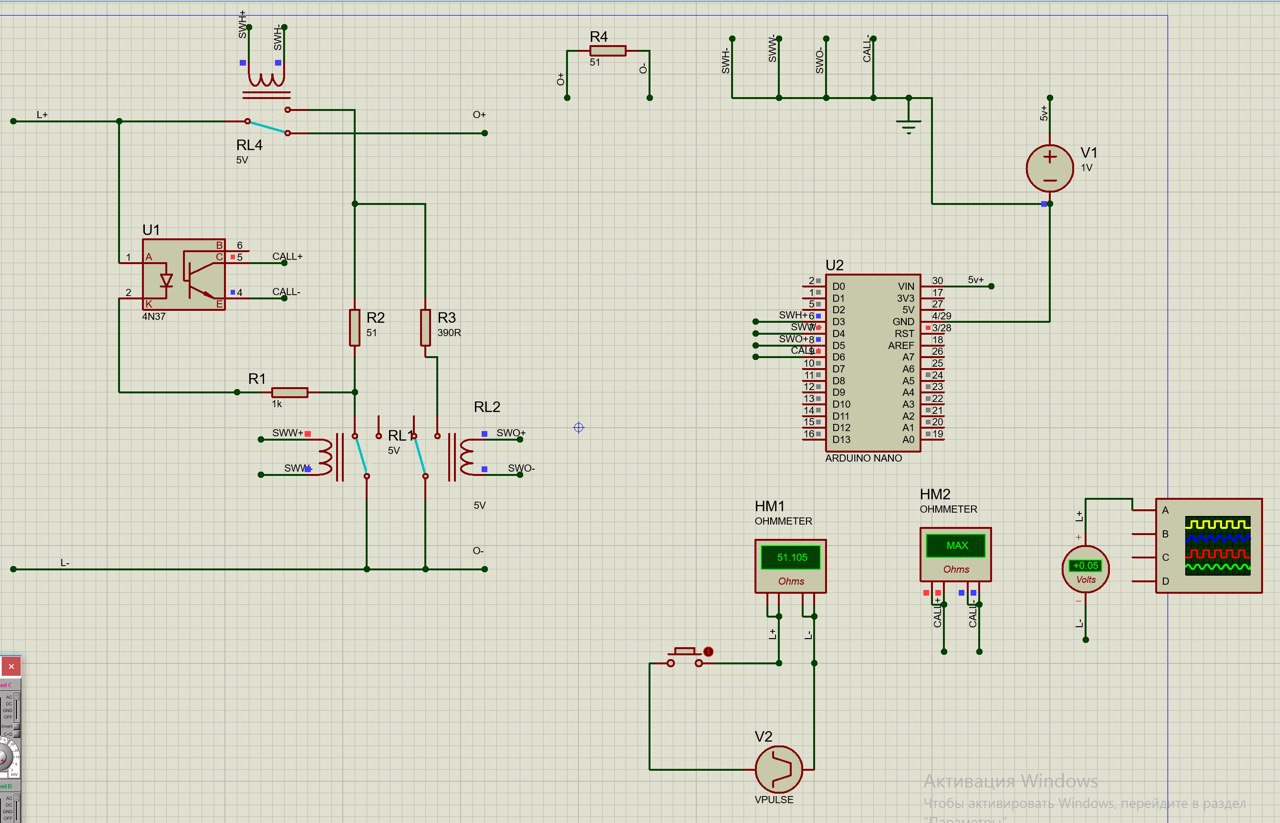Screen dimensions: 1280x823
Task: Click the 5v+ terminal label at VIN
Action: pyautogui.click(x=976, y=280)
